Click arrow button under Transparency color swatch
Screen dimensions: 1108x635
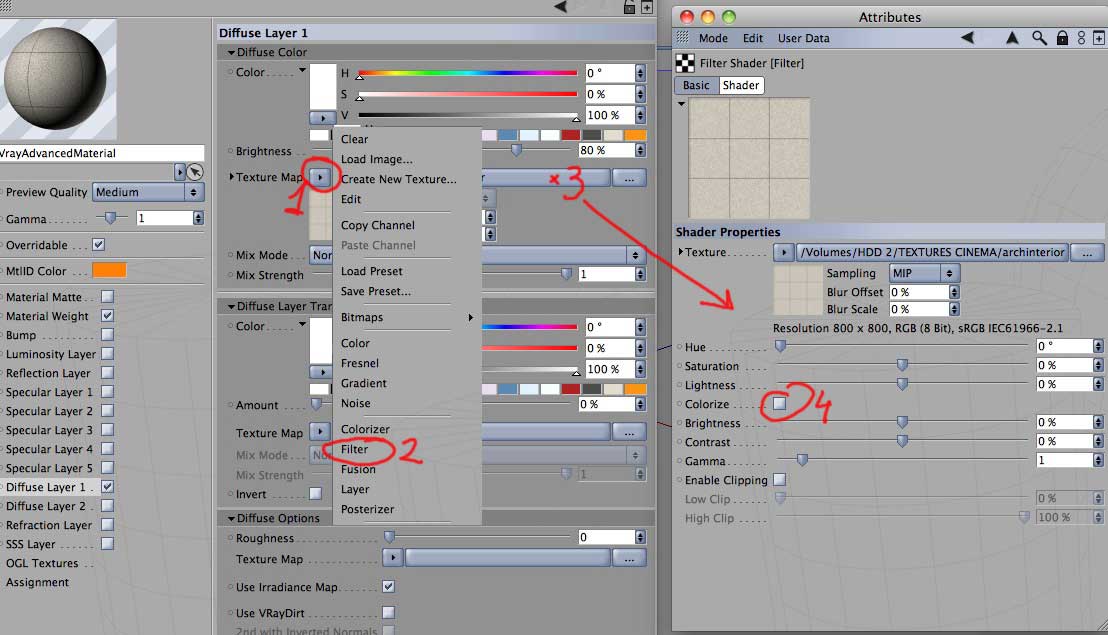pyautogui.click(x=321, y=372)
